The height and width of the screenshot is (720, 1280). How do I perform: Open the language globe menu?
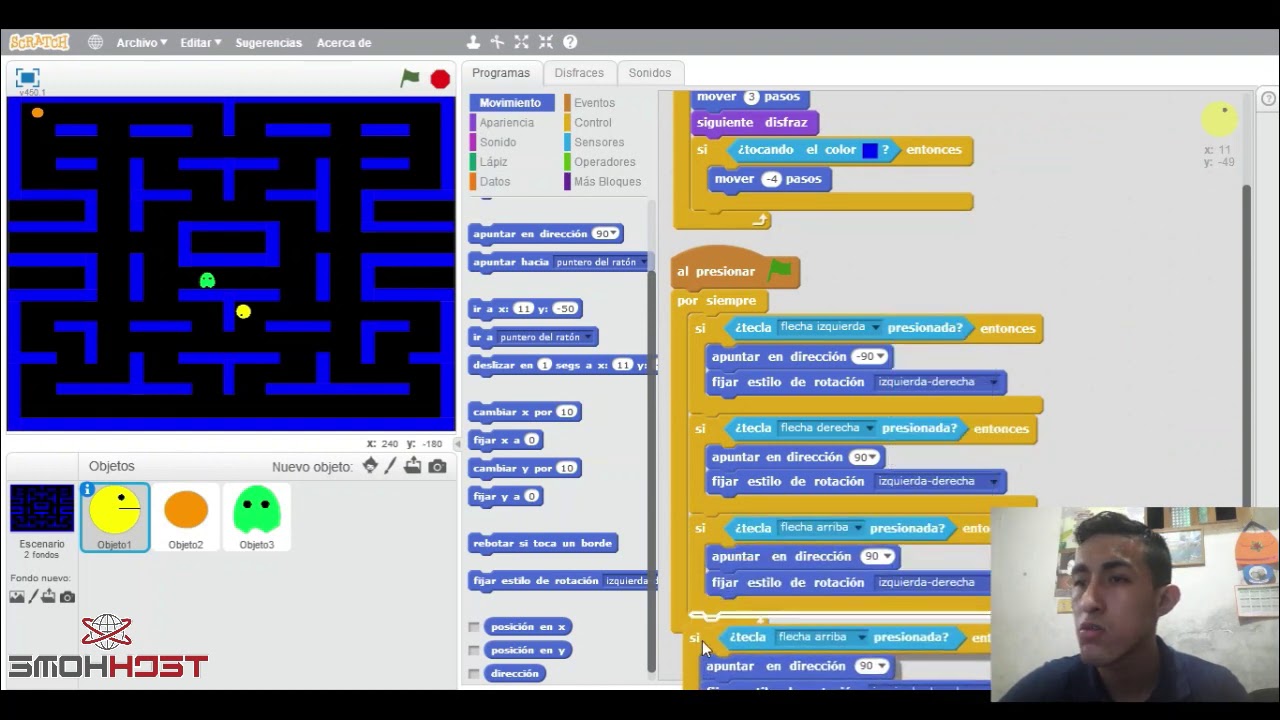pos(95,42)
